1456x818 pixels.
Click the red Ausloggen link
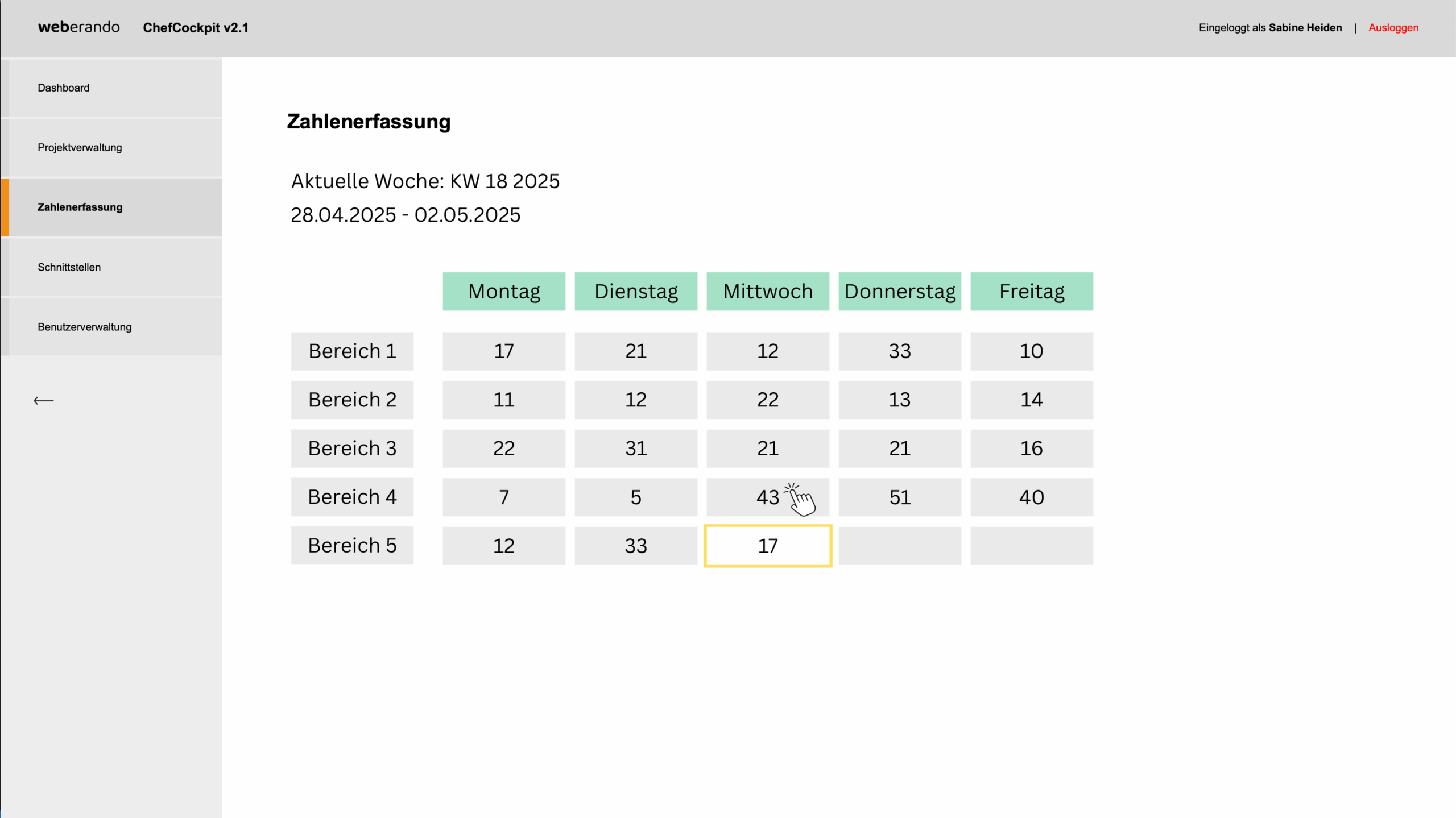click(1393, 28)
